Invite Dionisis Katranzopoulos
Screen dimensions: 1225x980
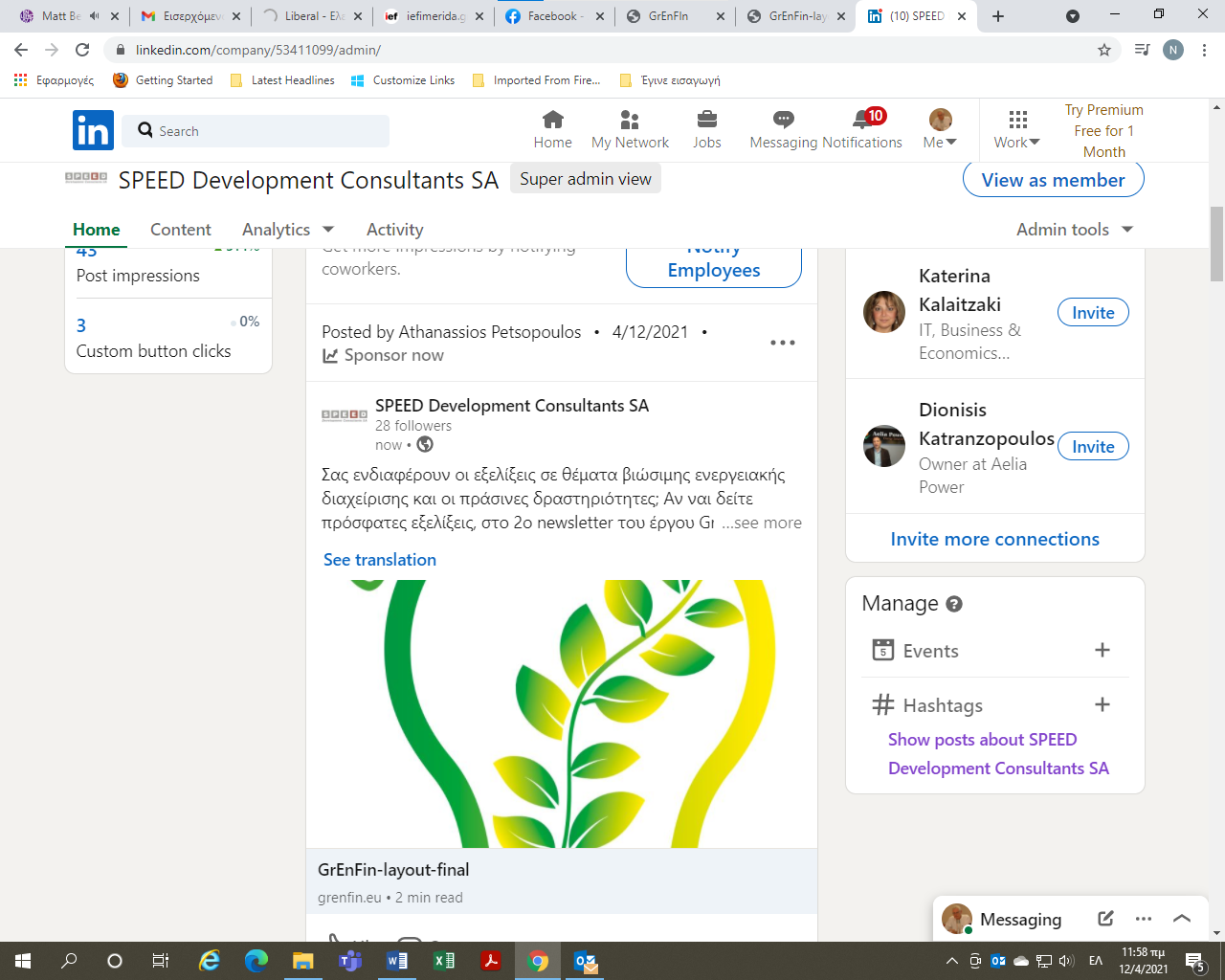point(1093,447)
